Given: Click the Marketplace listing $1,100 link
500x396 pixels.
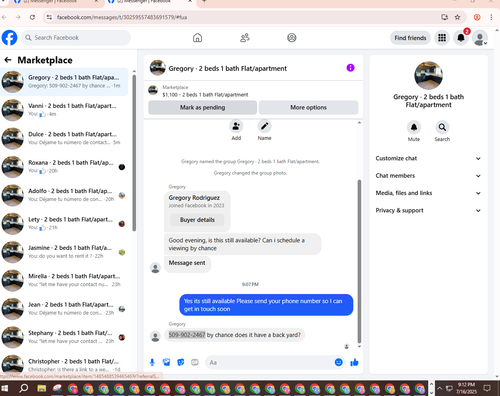Looking at the screenshot, I should [x=205, y=95].
